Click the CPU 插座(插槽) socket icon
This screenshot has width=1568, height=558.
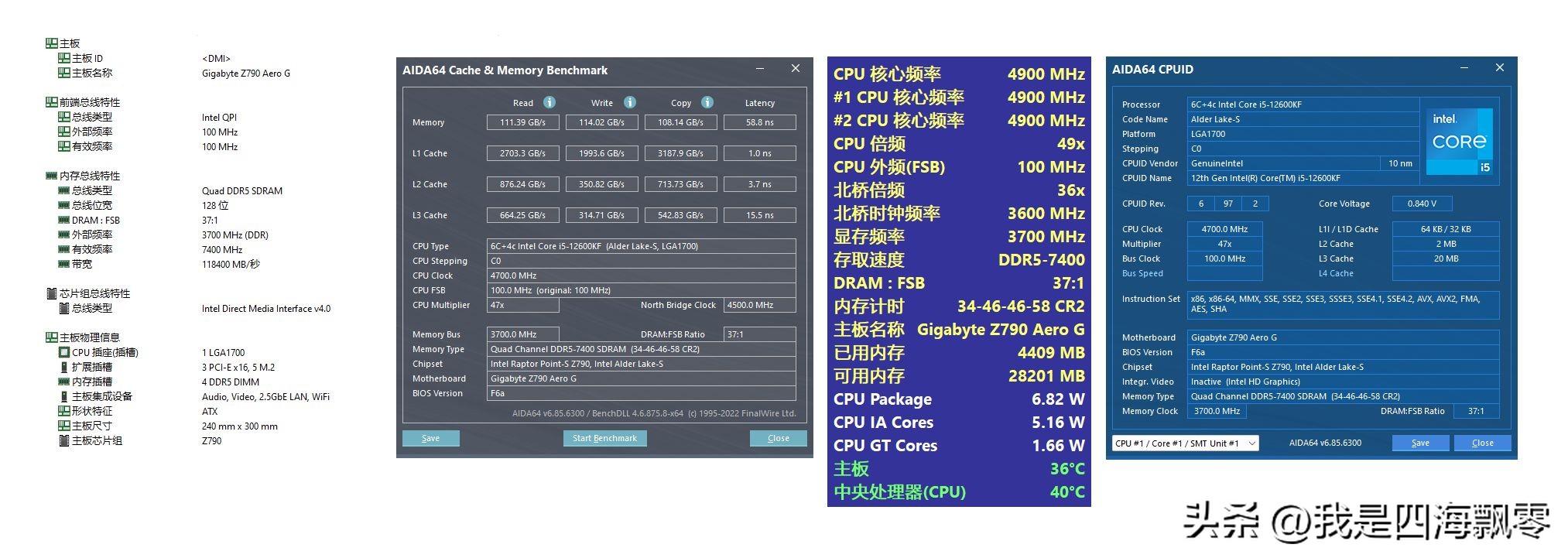pos(64,352)
